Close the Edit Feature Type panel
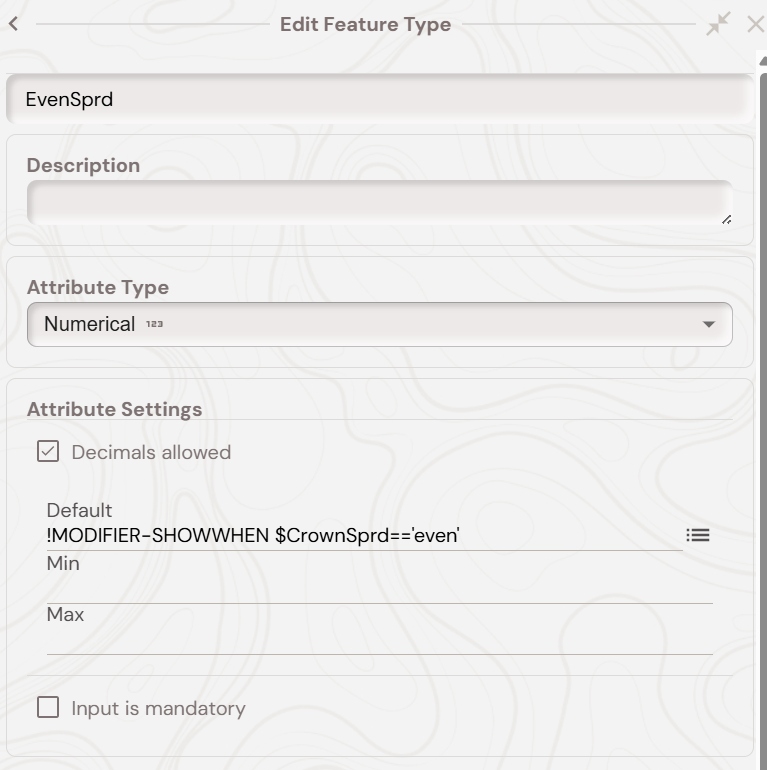Image resolution: width=767 pixels, height=770 pixels. tap(755, 24)
